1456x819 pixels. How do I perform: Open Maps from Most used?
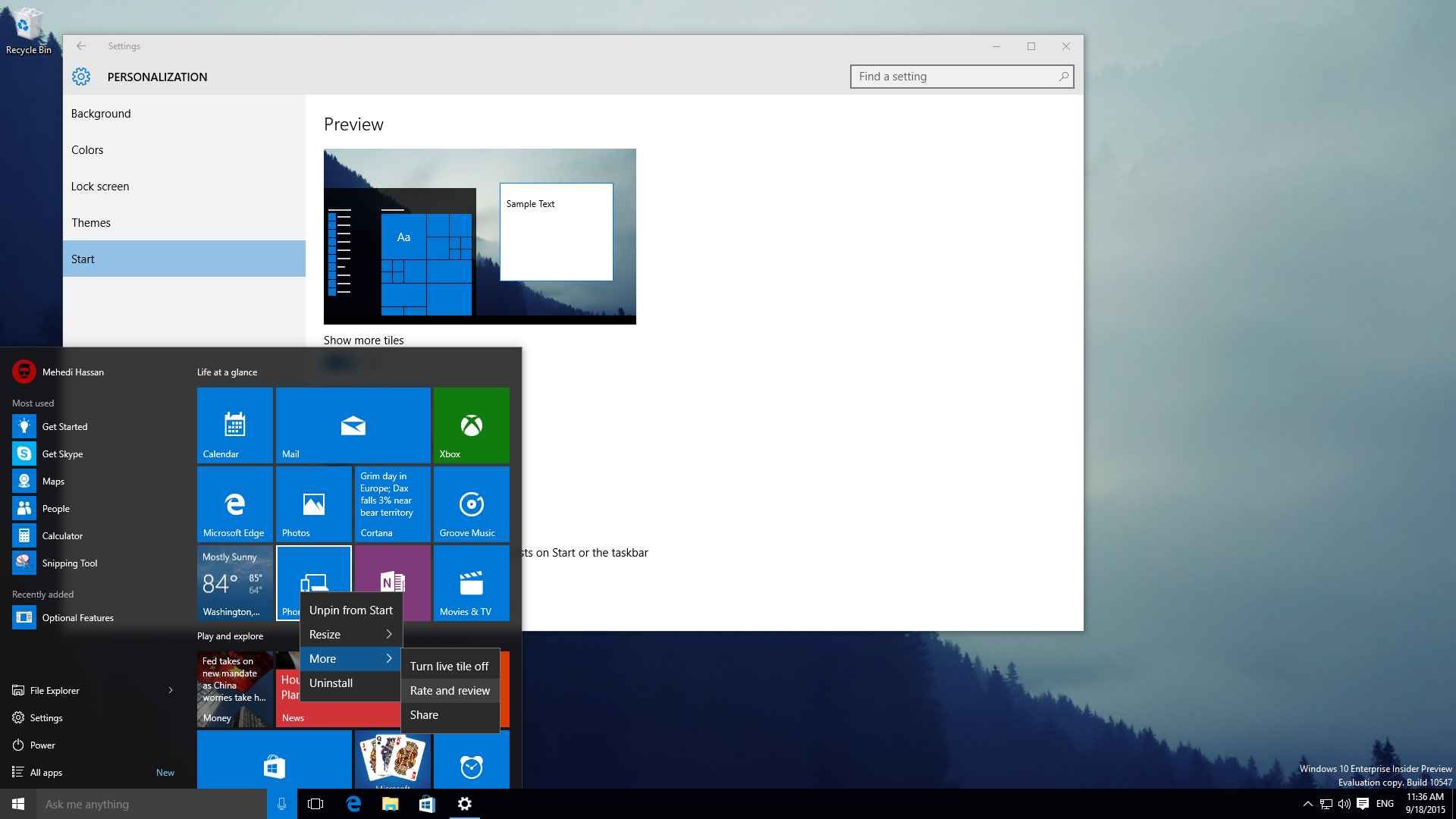(95, 481)
